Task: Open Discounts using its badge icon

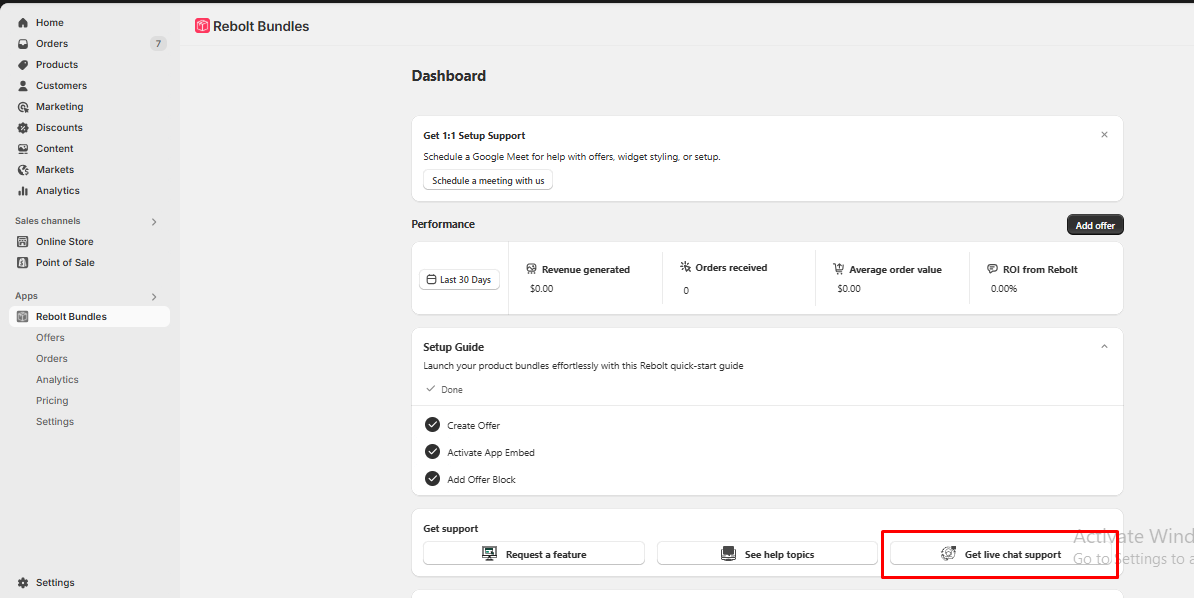Action: 23,128
